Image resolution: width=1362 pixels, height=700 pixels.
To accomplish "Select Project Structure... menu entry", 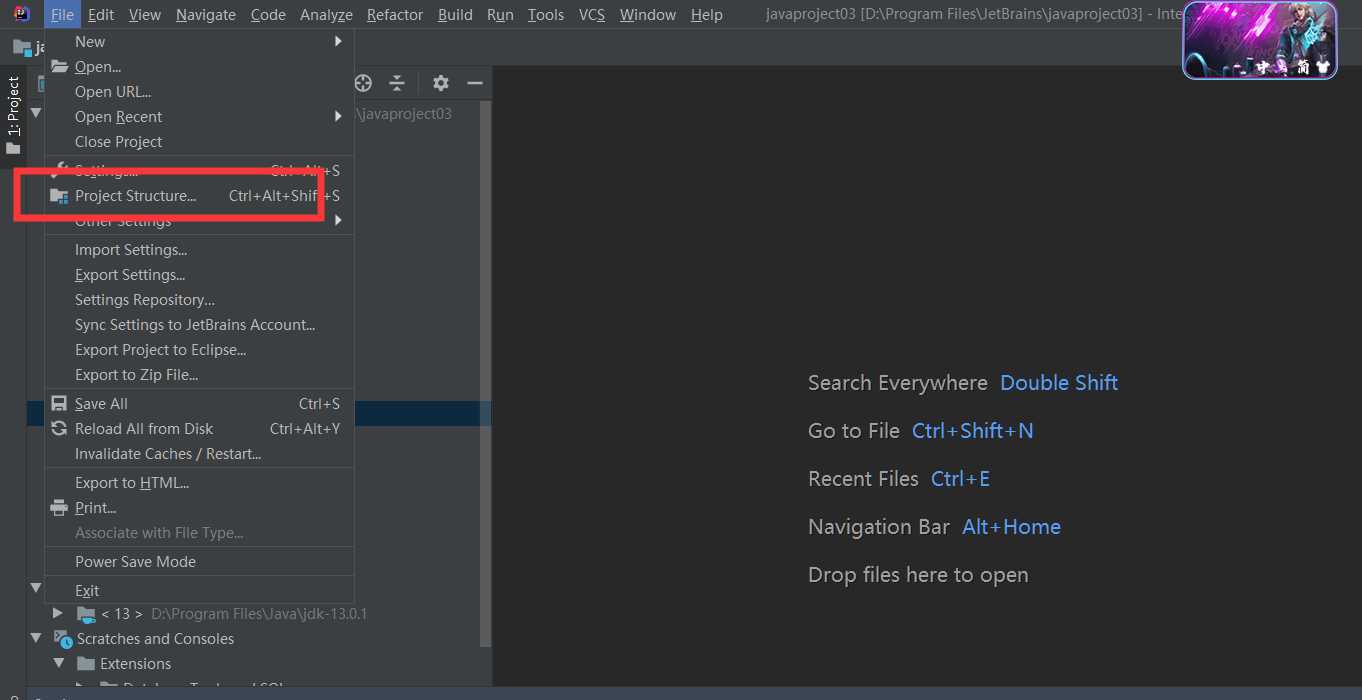I will pyautogui.click(x=200, y=196).
